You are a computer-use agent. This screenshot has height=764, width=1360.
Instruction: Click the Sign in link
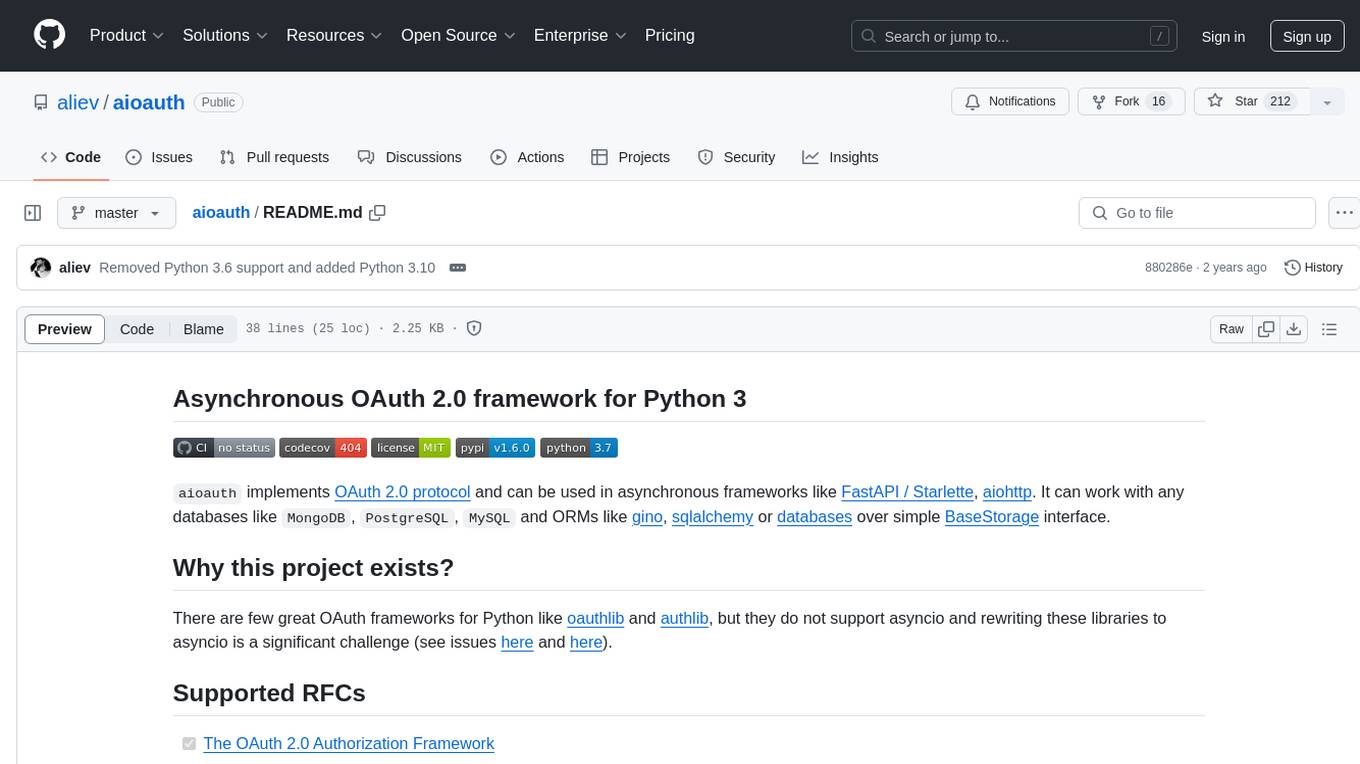click(1223, 36)
